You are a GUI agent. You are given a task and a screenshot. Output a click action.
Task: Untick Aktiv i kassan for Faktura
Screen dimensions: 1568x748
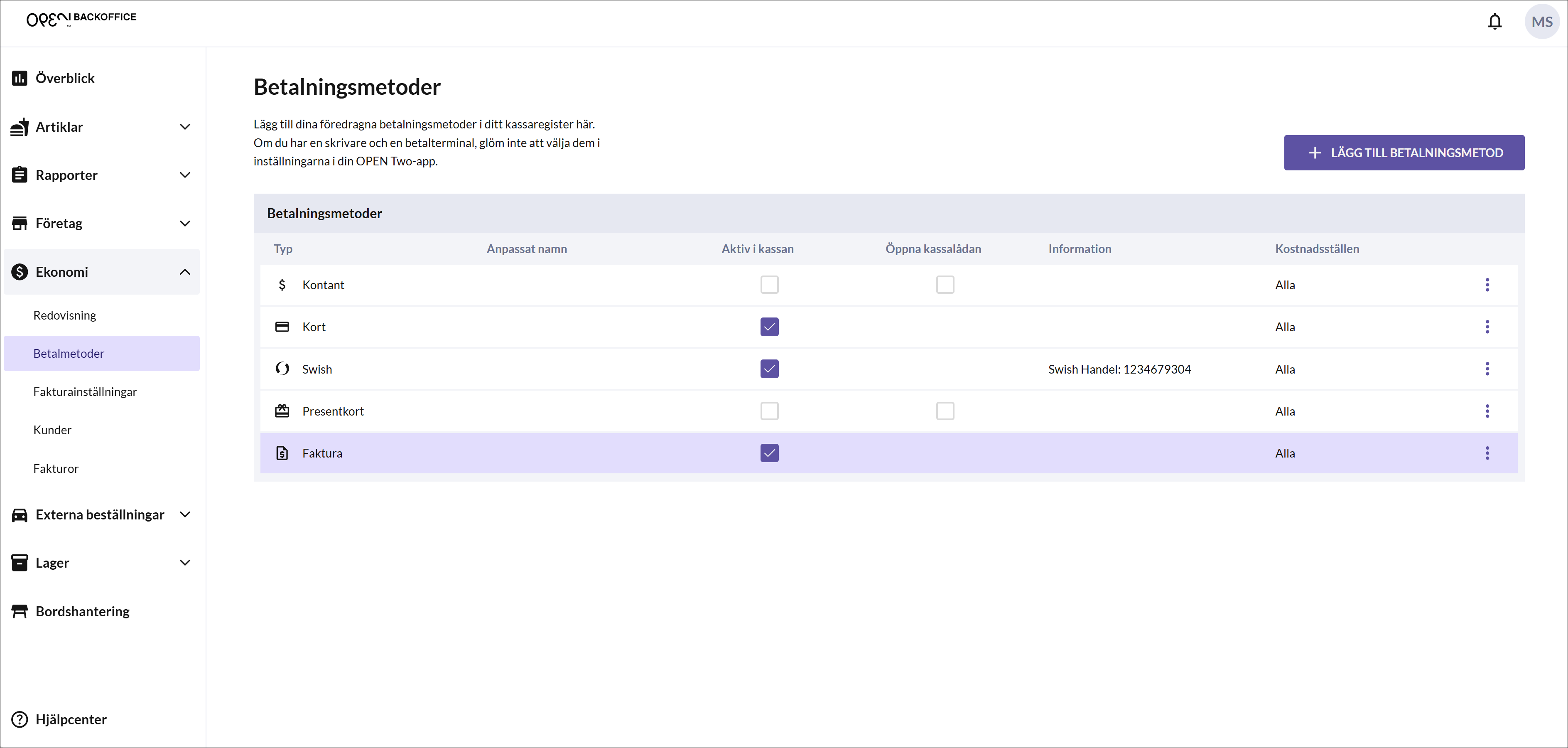pyautogui.click(x=769, y=453)
